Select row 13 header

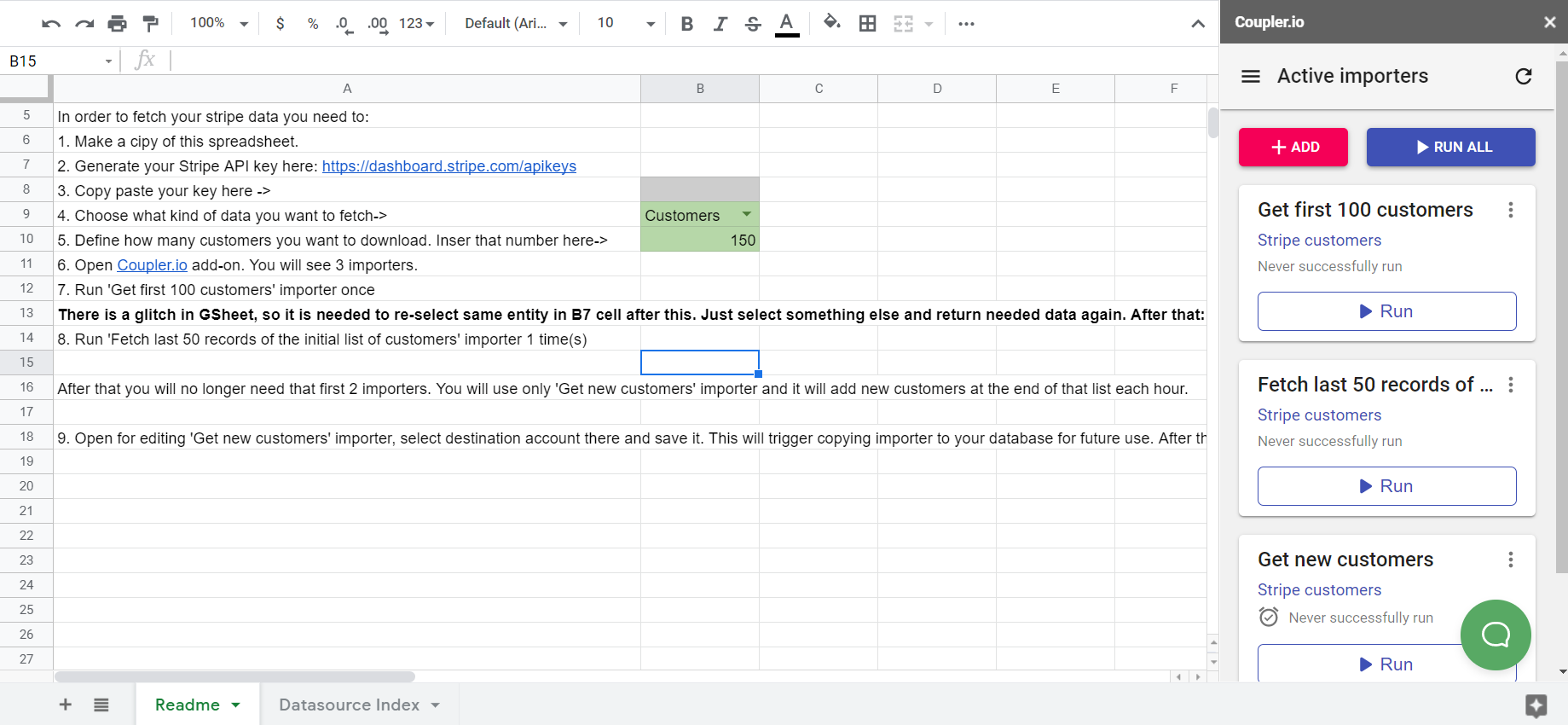[x=26, y=313]
